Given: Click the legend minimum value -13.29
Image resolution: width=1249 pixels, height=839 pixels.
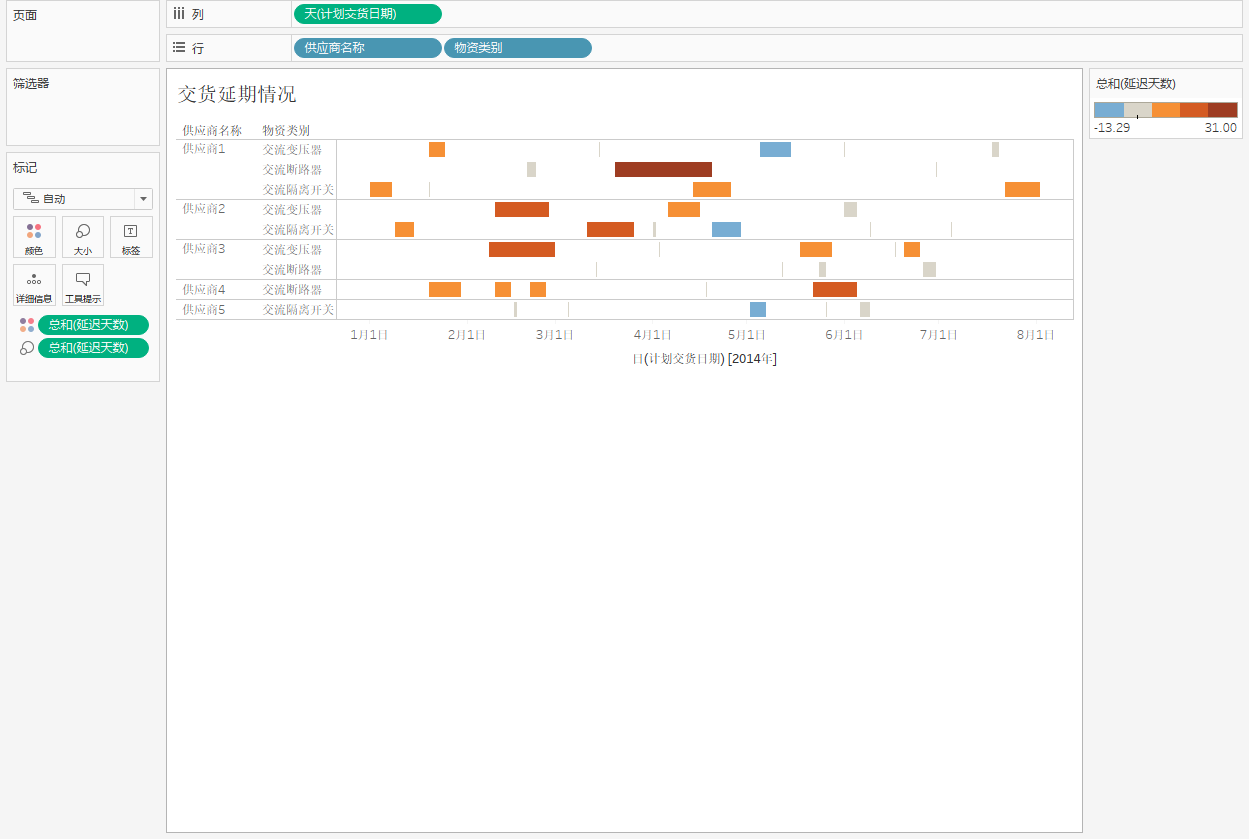Looking at the screenshot, I should coord(1112,128).
